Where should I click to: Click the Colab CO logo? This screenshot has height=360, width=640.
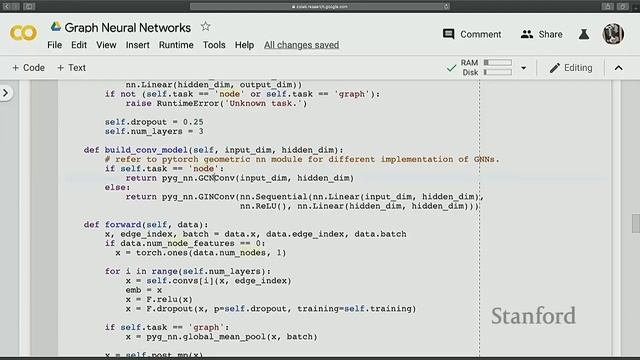click(x=23, y=33)
